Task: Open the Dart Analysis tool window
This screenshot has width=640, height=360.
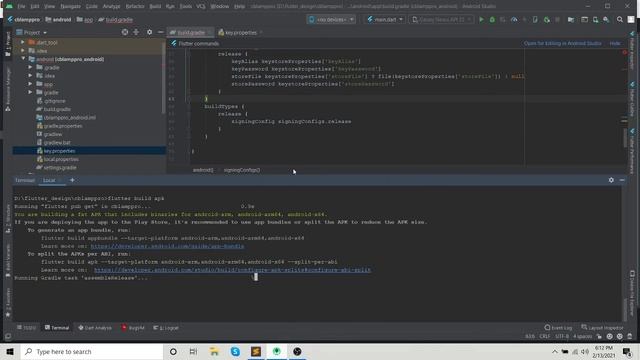Action: [95, 328]
